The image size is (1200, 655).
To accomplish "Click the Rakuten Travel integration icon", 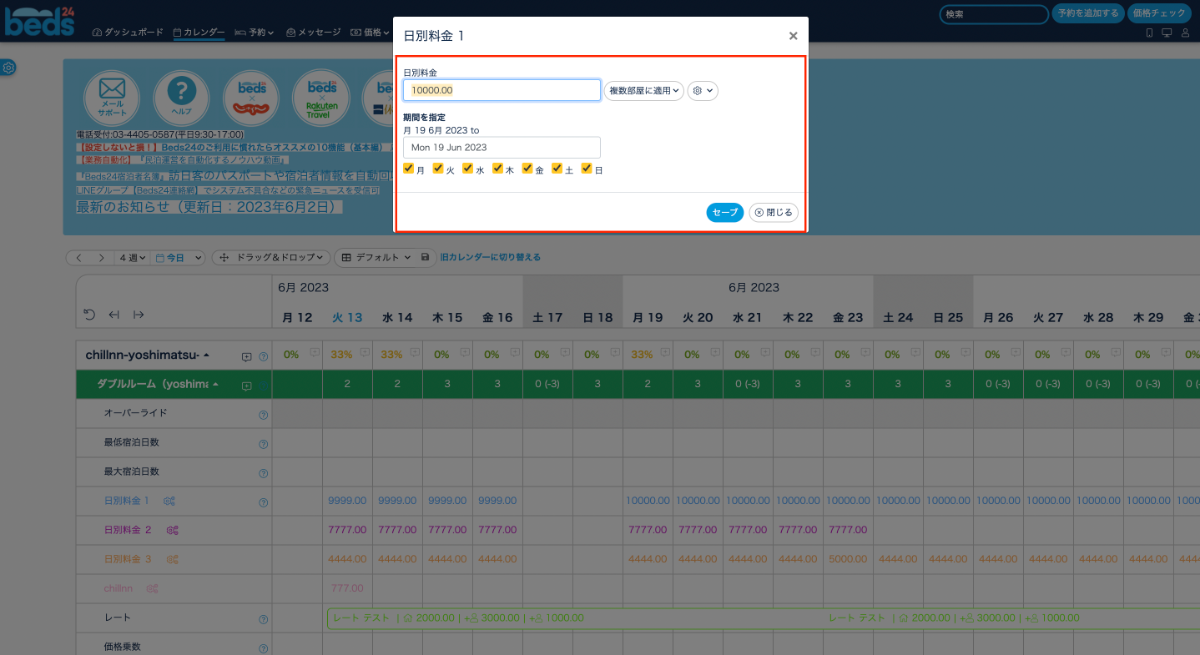I will pos(320,95).
